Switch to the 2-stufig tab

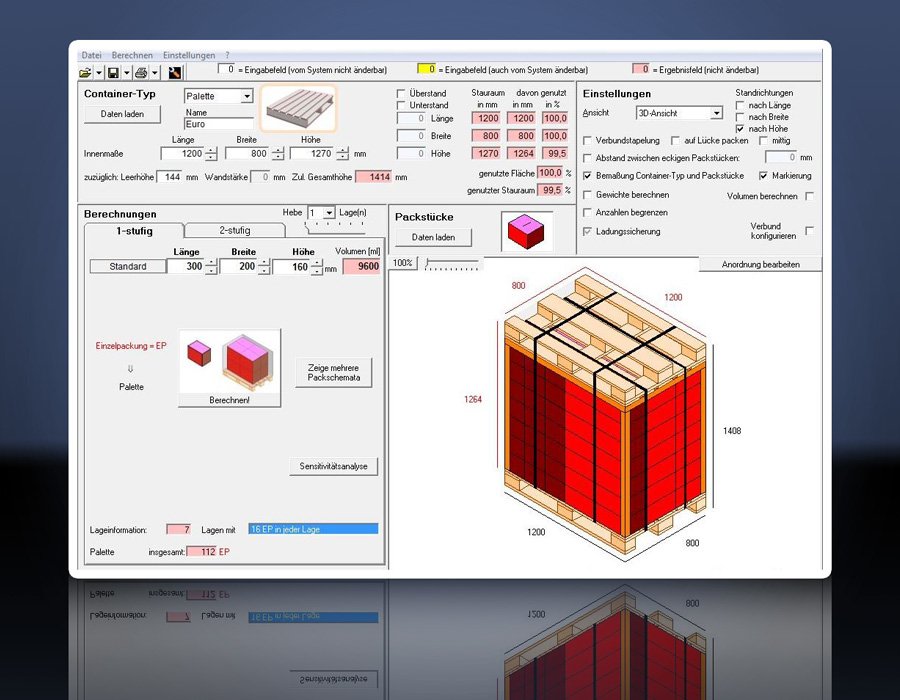tap(235, 230)
